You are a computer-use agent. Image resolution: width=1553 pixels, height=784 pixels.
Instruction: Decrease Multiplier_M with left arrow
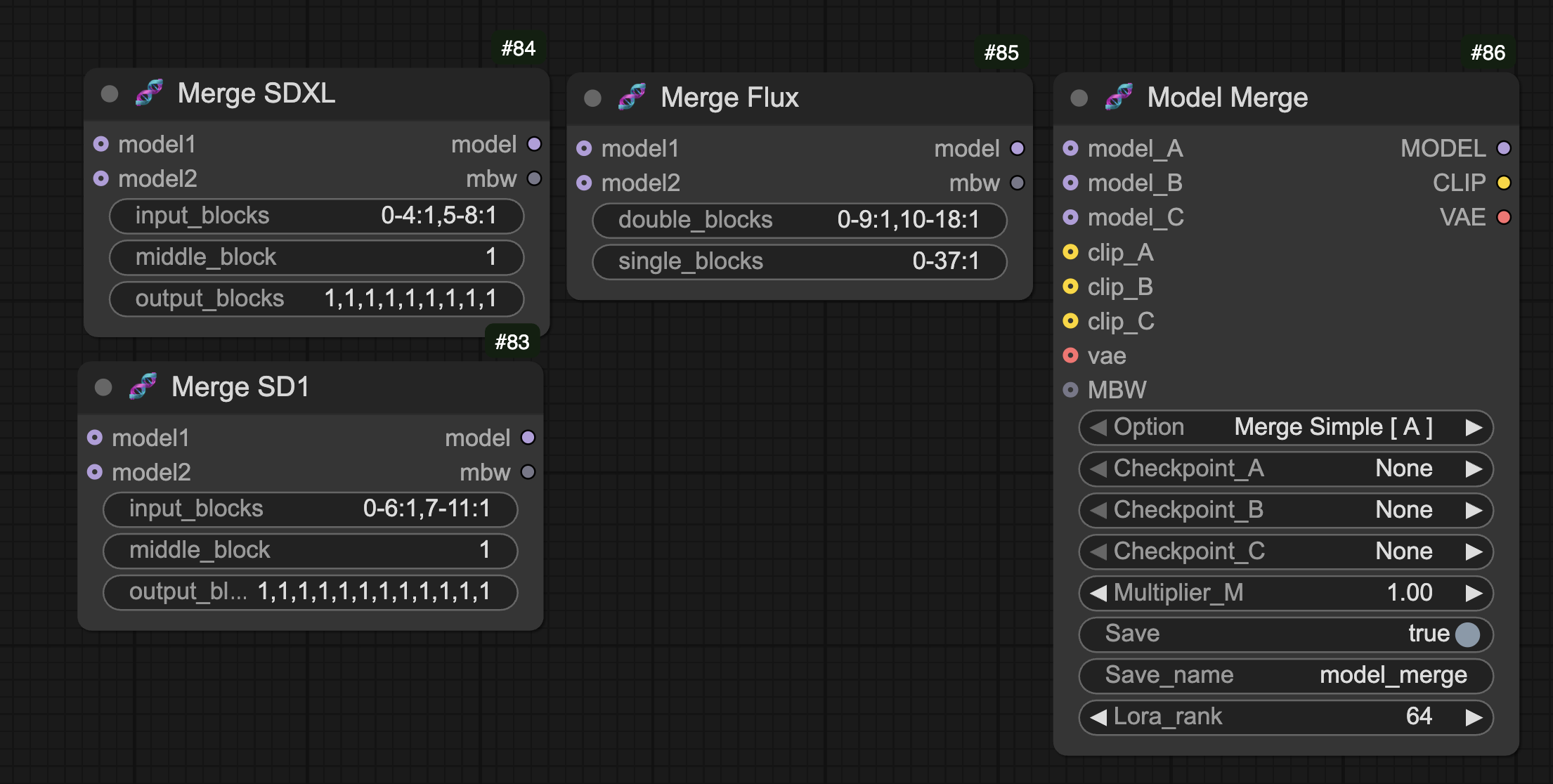tap(1098, 593)
